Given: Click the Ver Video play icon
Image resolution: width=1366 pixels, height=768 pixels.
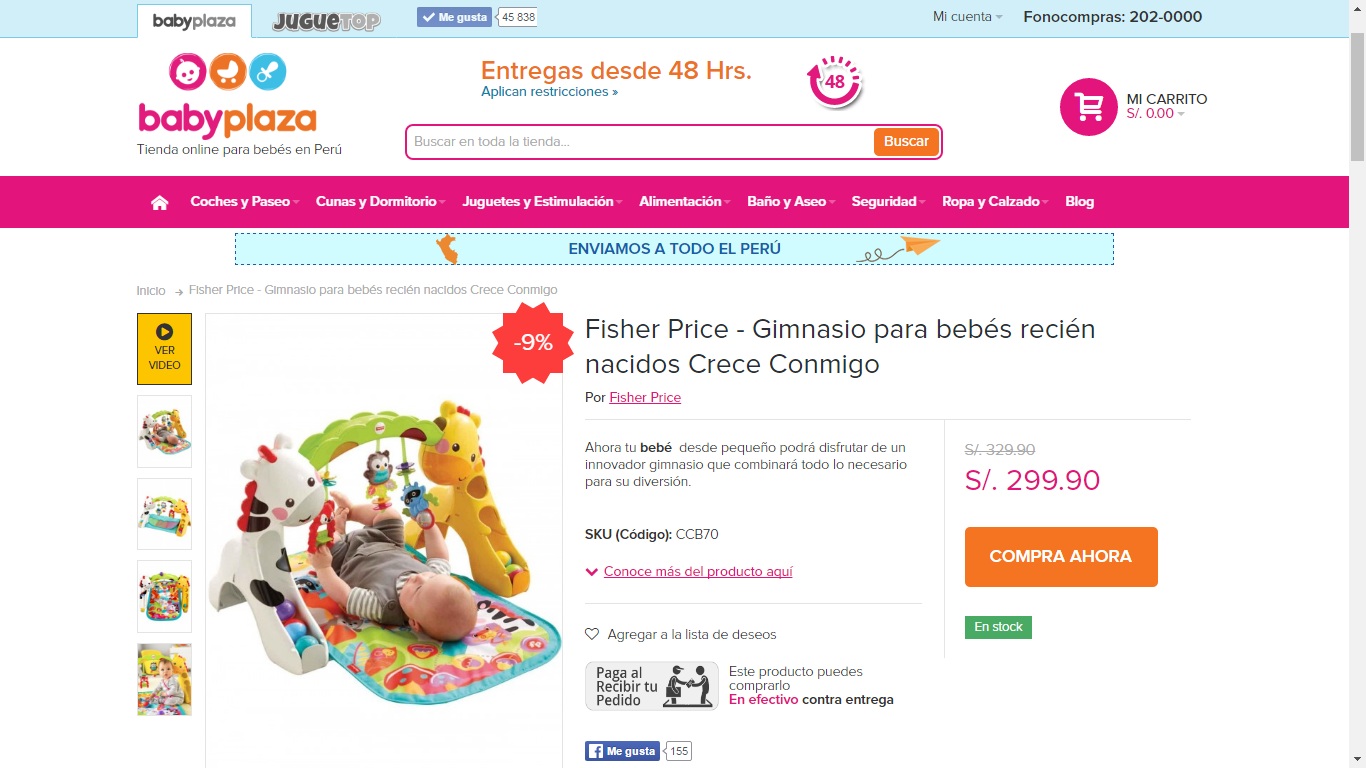Looking at the screenshot, I should point(164,331).
